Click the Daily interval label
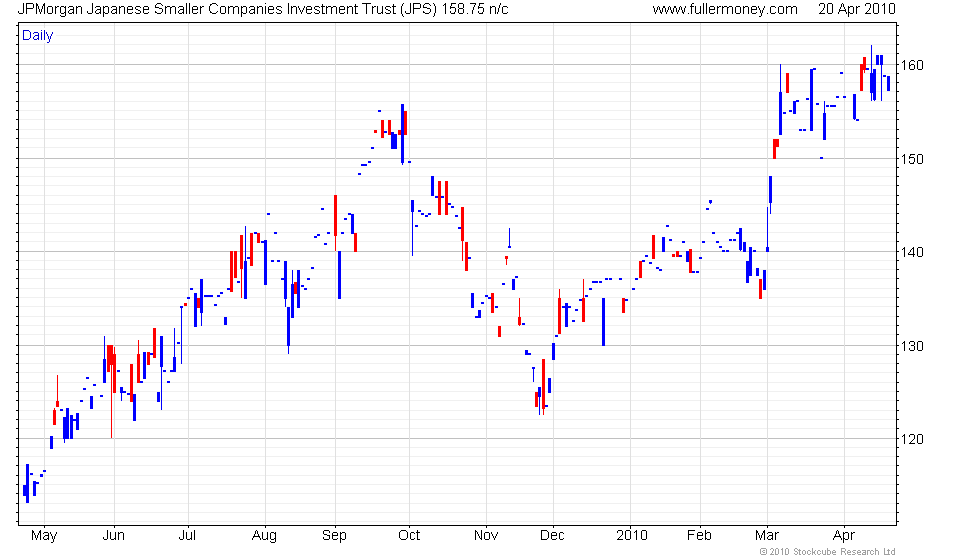This screenshot has height=560, width=980. point(38,36)
